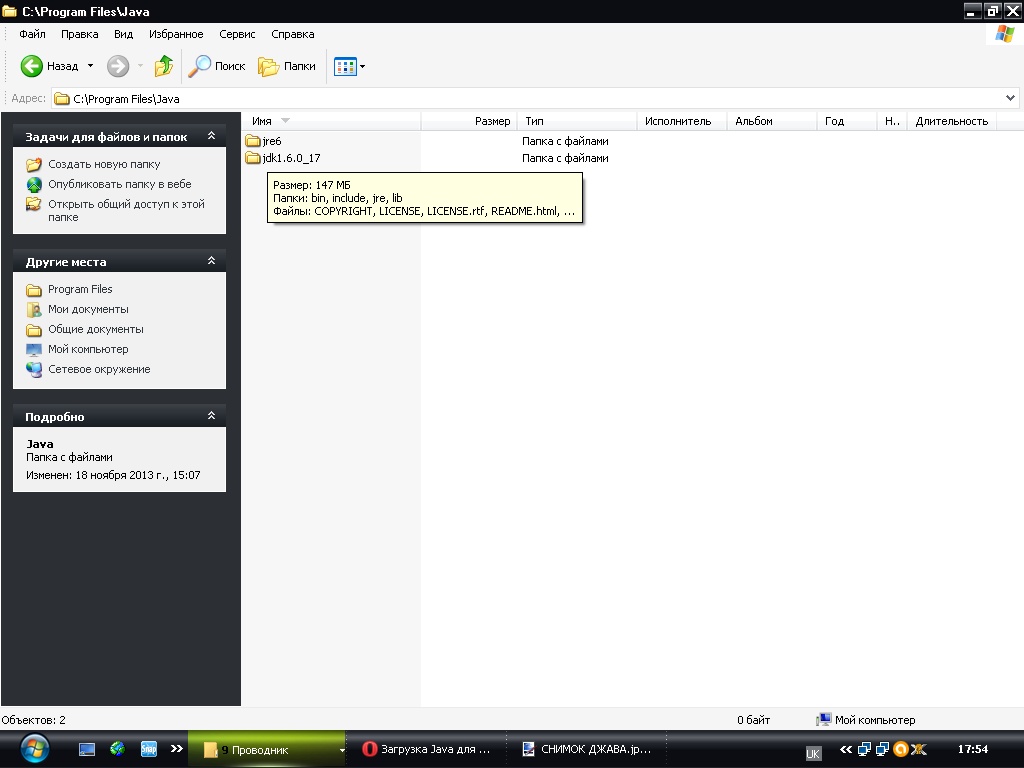Click the Исполнитель column header
The width and height of the screenshot is (1024, 768).
click(x=682, y=121)
